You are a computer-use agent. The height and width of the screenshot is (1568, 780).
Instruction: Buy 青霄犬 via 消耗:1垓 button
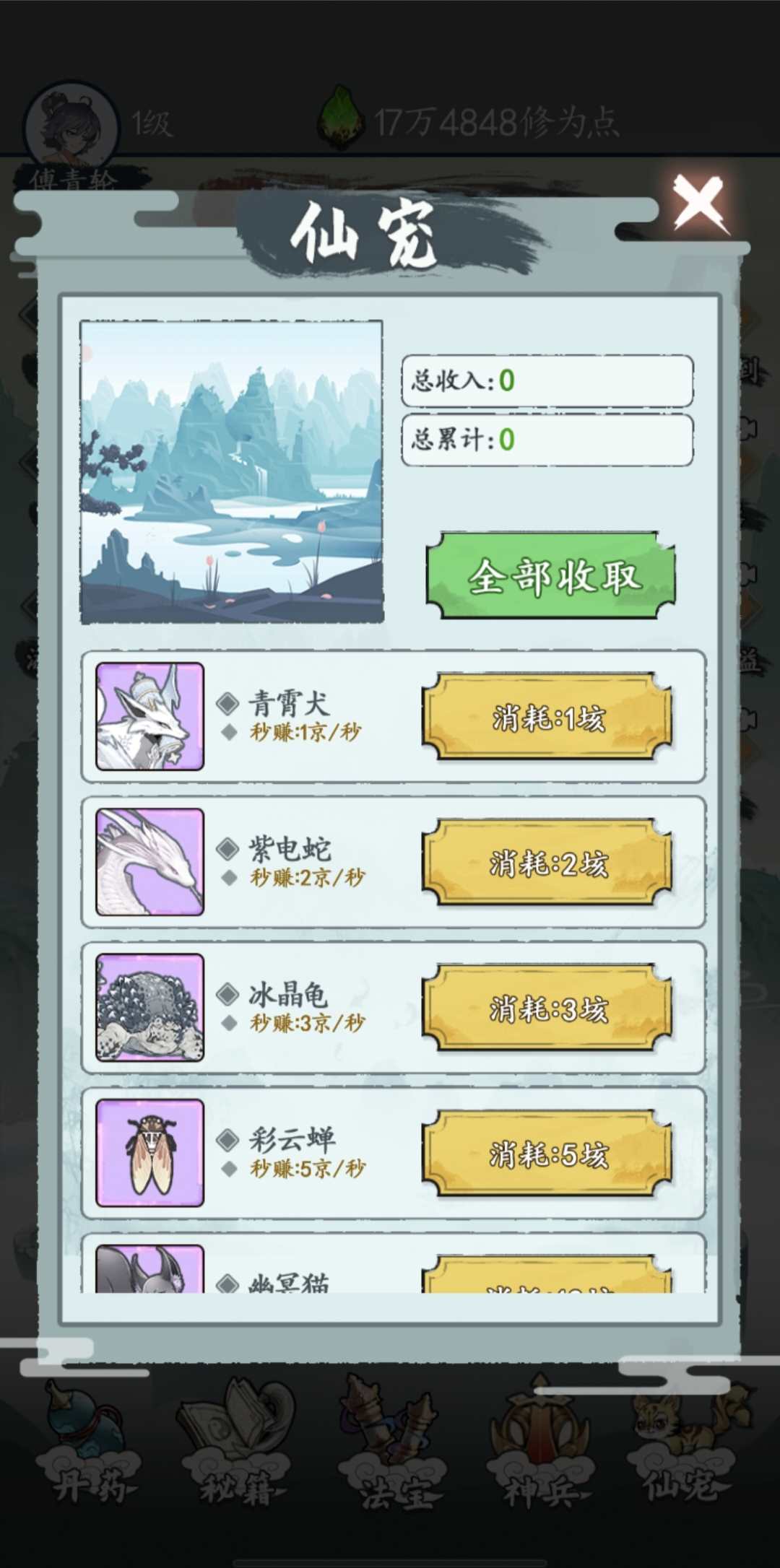click(x=547, y=718)
